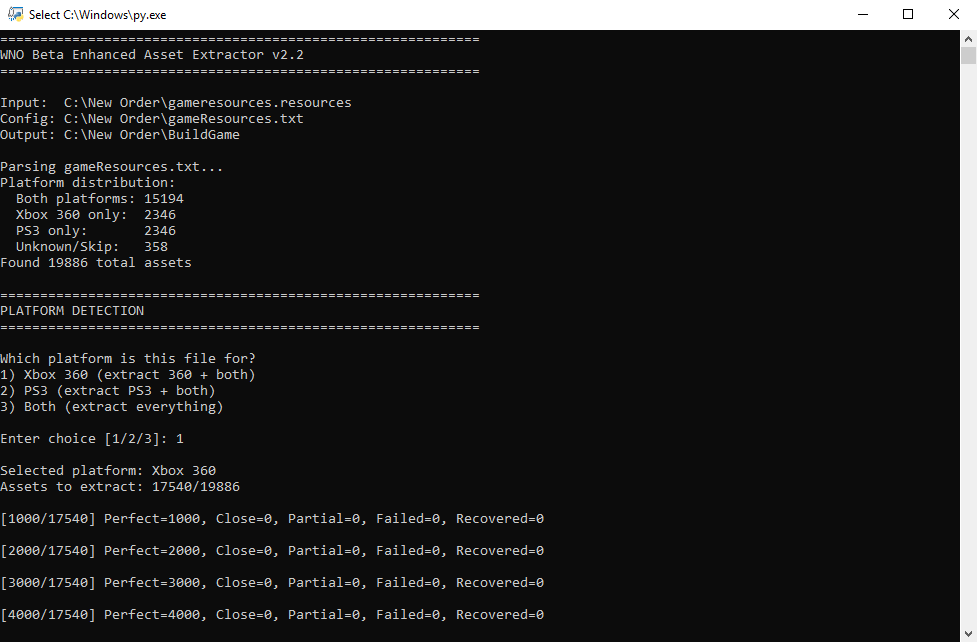977x642 pixels.
Task: Click the "2) PS3 (extract PS3 + both)" option line
Action: [x=108, y=391]
